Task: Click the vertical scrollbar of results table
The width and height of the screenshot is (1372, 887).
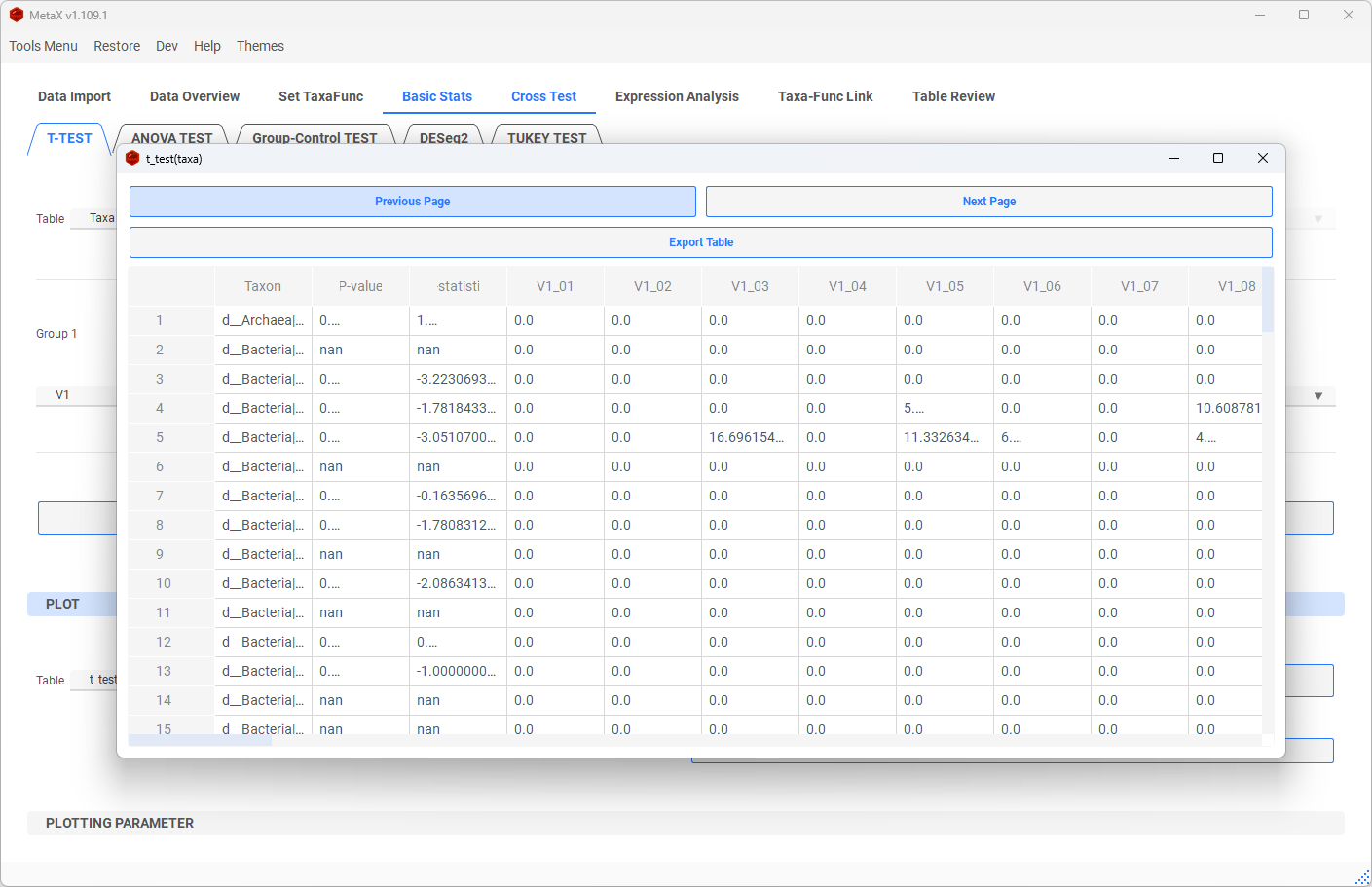Action: (1268, 300)
